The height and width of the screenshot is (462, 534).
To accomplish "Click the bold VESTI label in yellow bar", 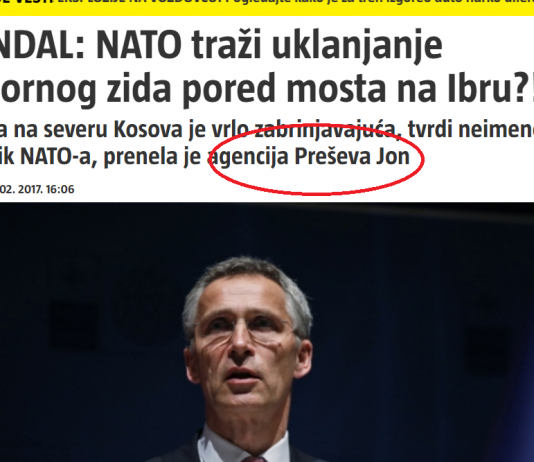I will 27,3.
